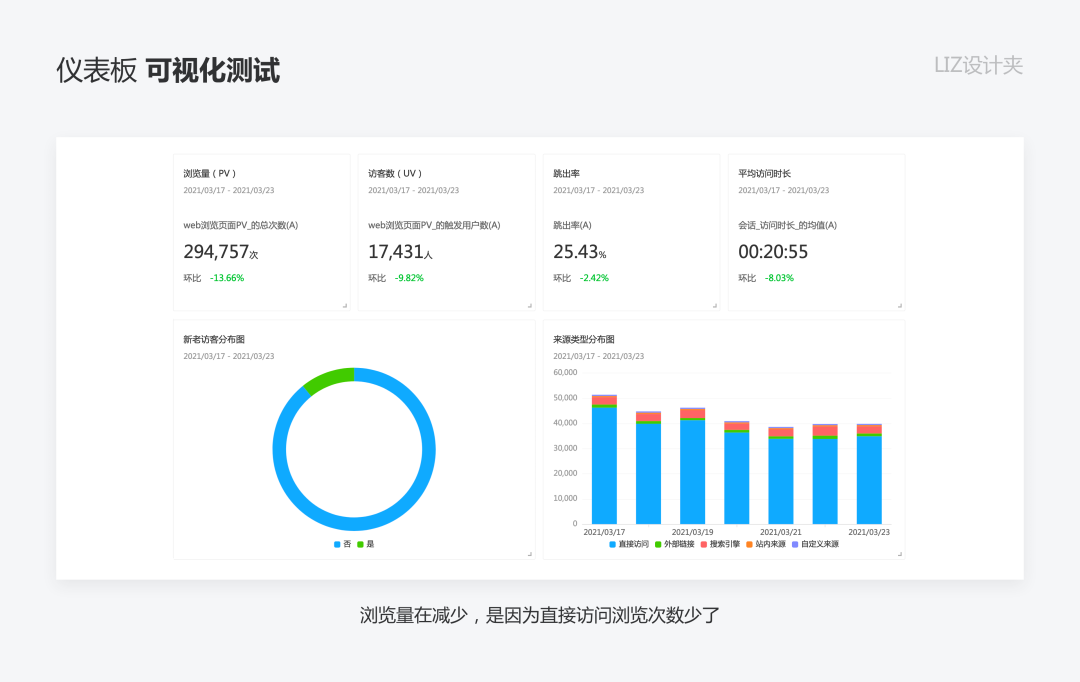Hide the 是 category using the pie chart legend
The height and width of the screenshot is (682, 1080).
coord(370,543)
